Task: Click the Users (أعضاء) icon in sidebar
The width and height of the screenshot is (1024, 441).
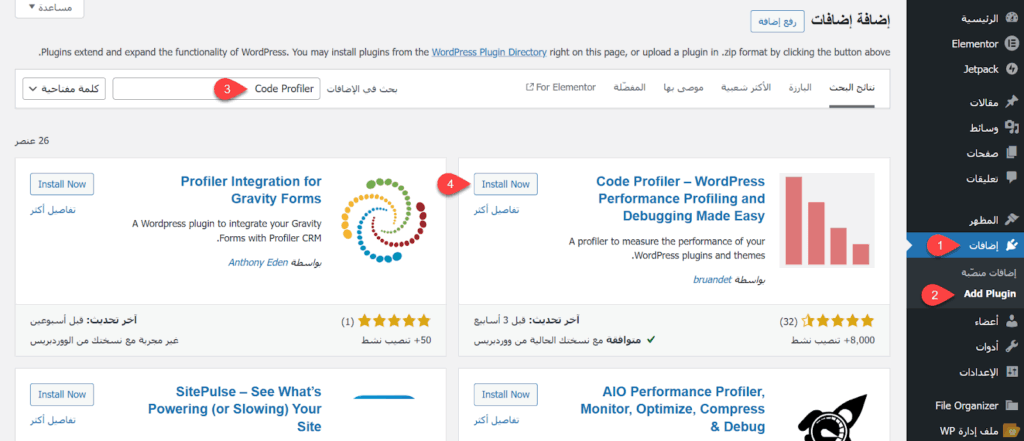Action: (1011, 321)
